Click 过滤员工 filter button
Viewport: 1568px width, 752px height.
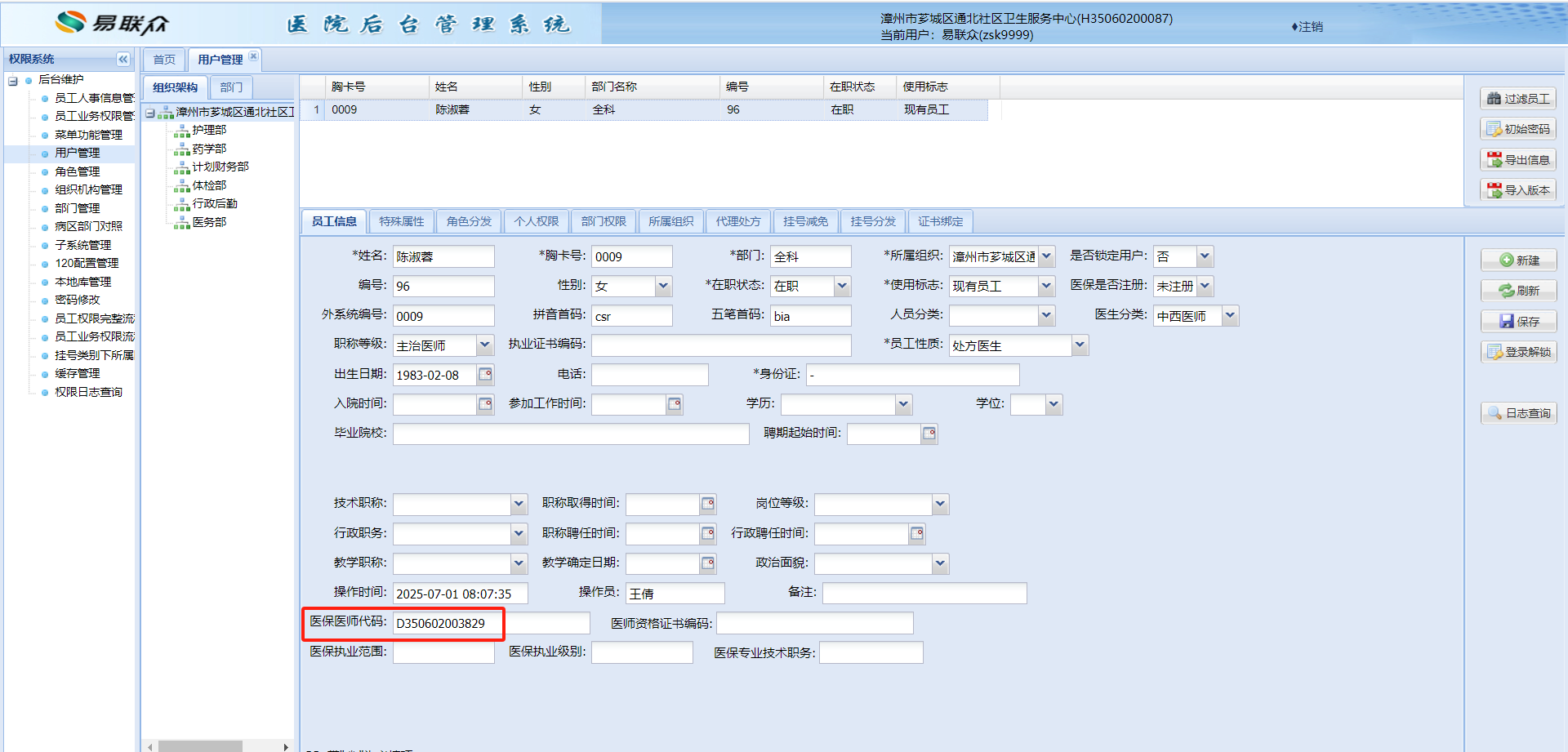tap(1518, 99)
